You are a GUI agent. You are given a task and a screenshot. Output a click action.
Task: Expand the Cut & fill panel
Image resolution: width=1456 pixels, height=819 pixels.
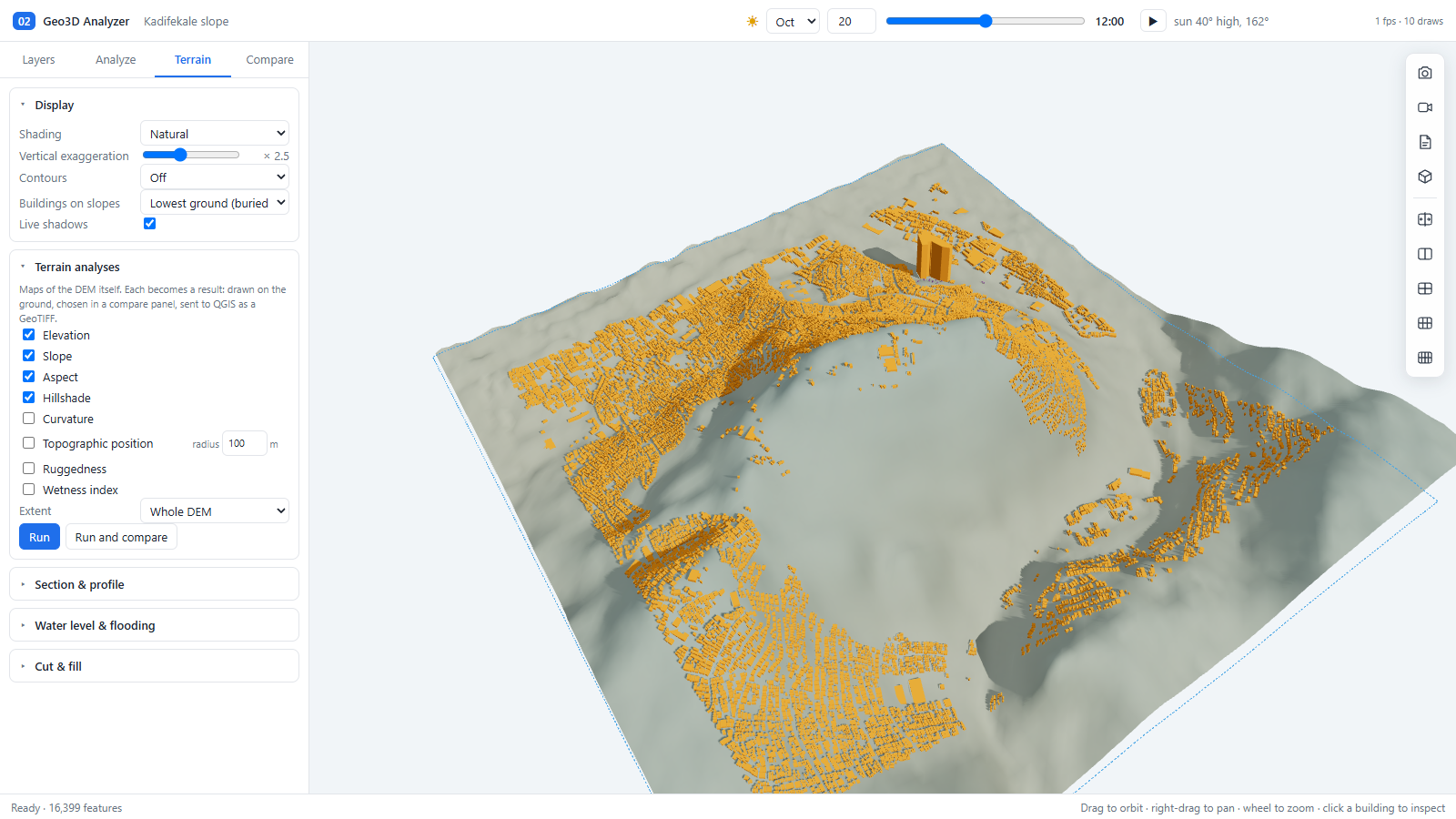[154, 666]
